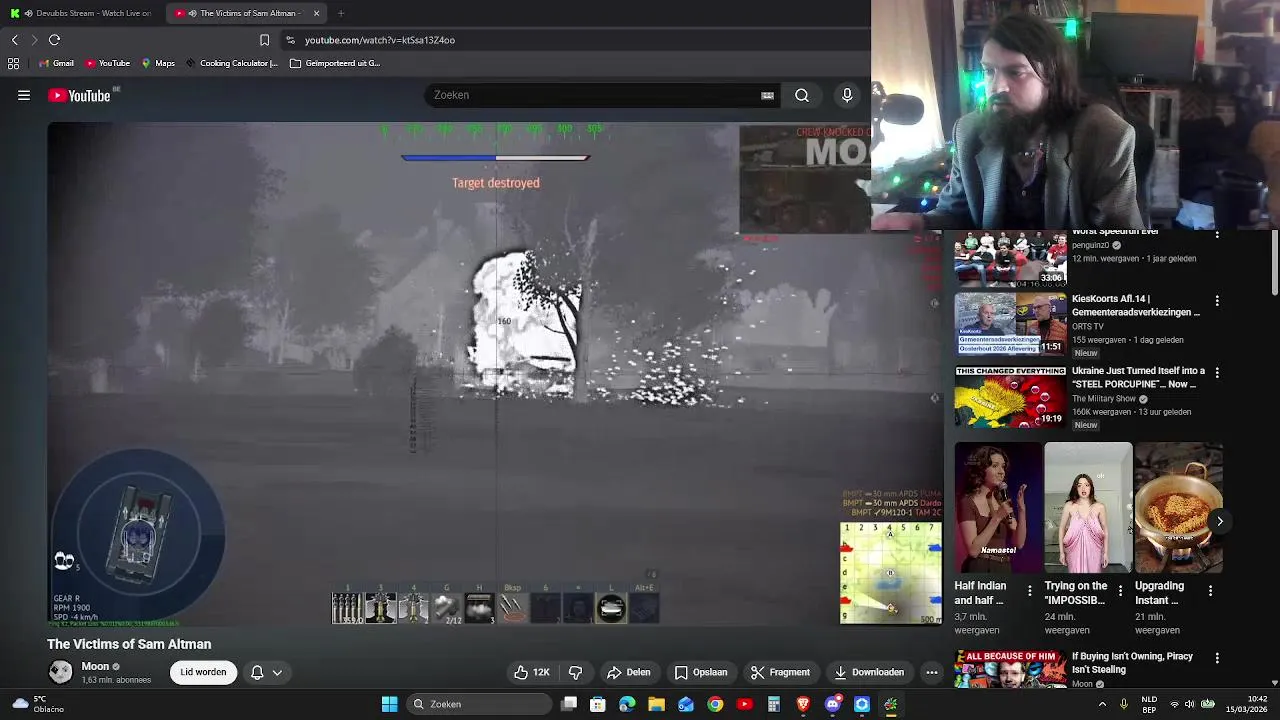Open the Upgrading Instant short
The width and height of the screenshot is (1280, 720).
1178,507
